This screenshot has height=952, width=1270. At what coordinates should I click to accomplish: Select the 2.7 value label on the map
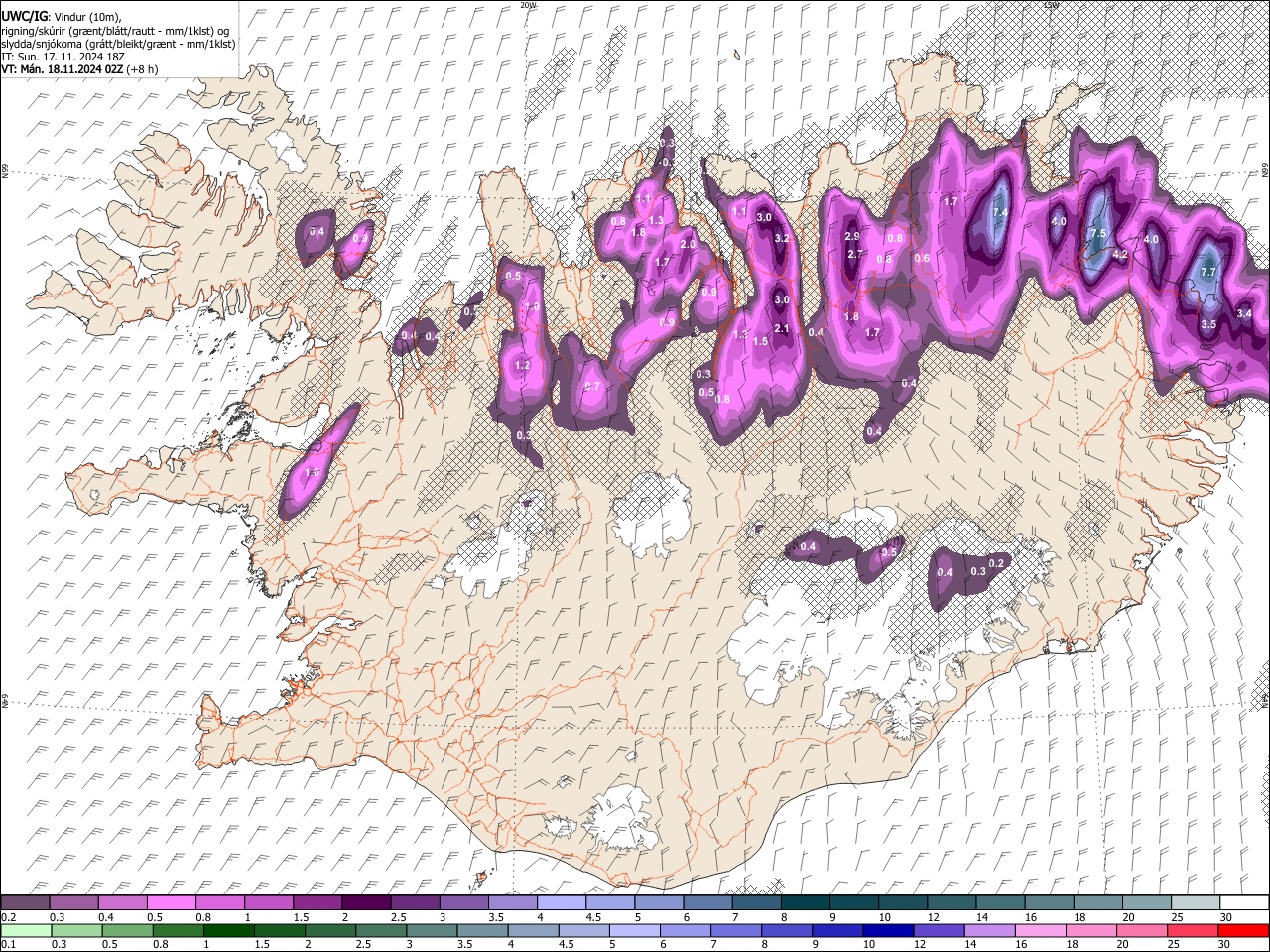tap(854, 255)
